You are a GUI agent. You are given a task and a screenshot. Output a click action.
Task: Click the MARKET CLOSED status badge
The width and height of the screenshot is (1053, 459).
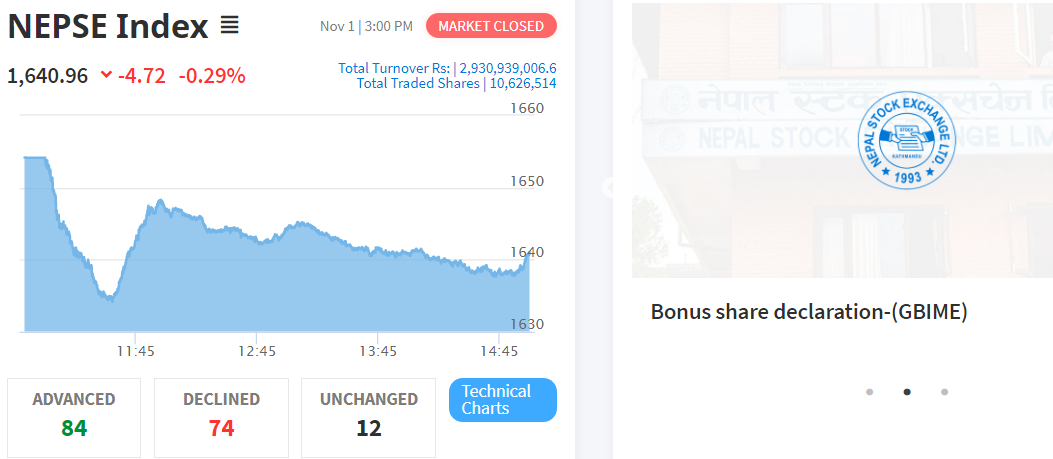click(491, 26)
